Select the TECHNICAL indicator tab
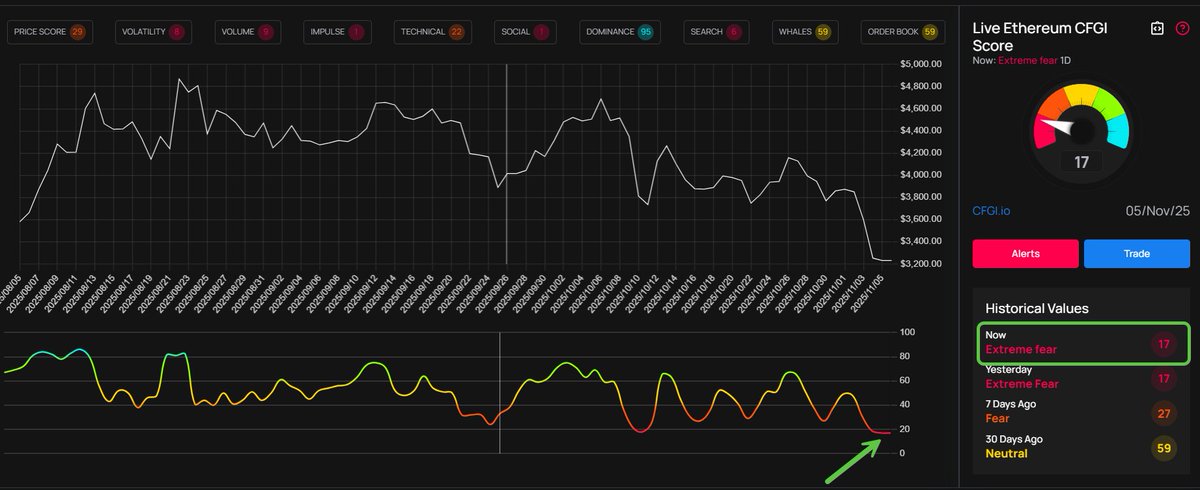 [x=432, y=32]
